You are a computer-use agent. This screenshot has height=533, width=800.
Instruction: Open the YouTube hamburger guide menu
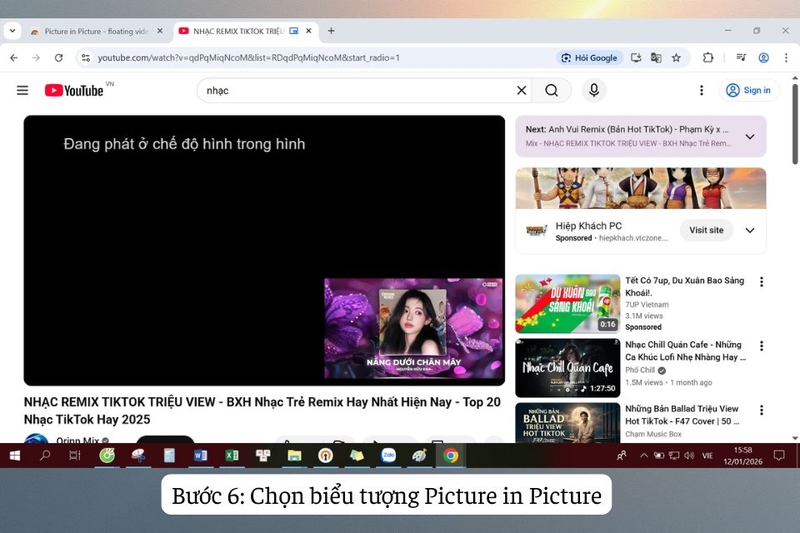[x=22, y=90]
